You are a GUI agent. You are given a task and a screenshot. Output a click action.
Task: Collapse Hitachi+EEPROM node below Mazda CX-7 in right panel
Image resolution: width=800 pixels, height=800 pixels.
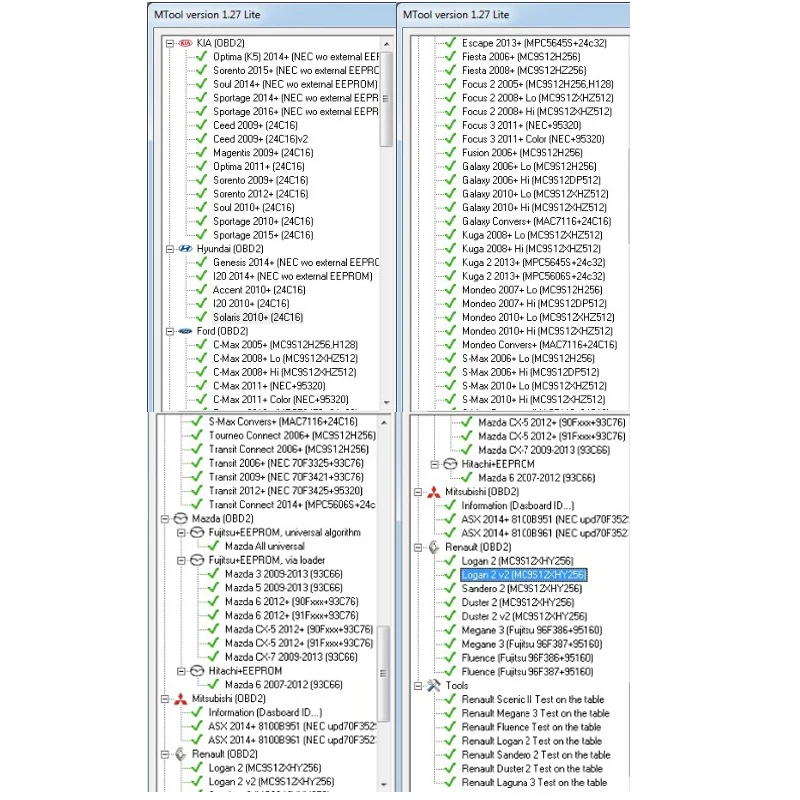(x=434, y=464)
